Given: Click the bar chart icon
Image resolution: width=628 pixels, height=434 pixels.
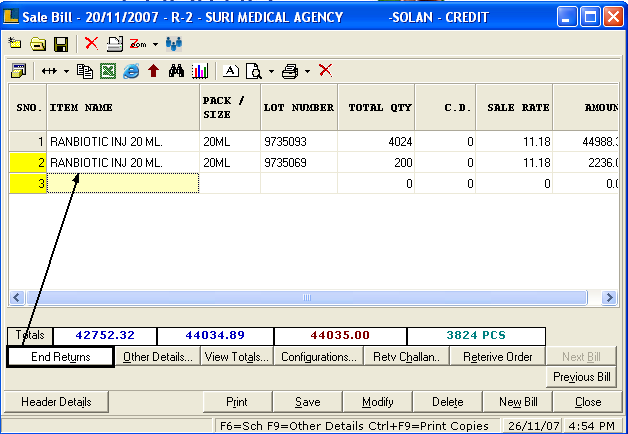Looking at the screenshot, I should [x=199, y=71].
